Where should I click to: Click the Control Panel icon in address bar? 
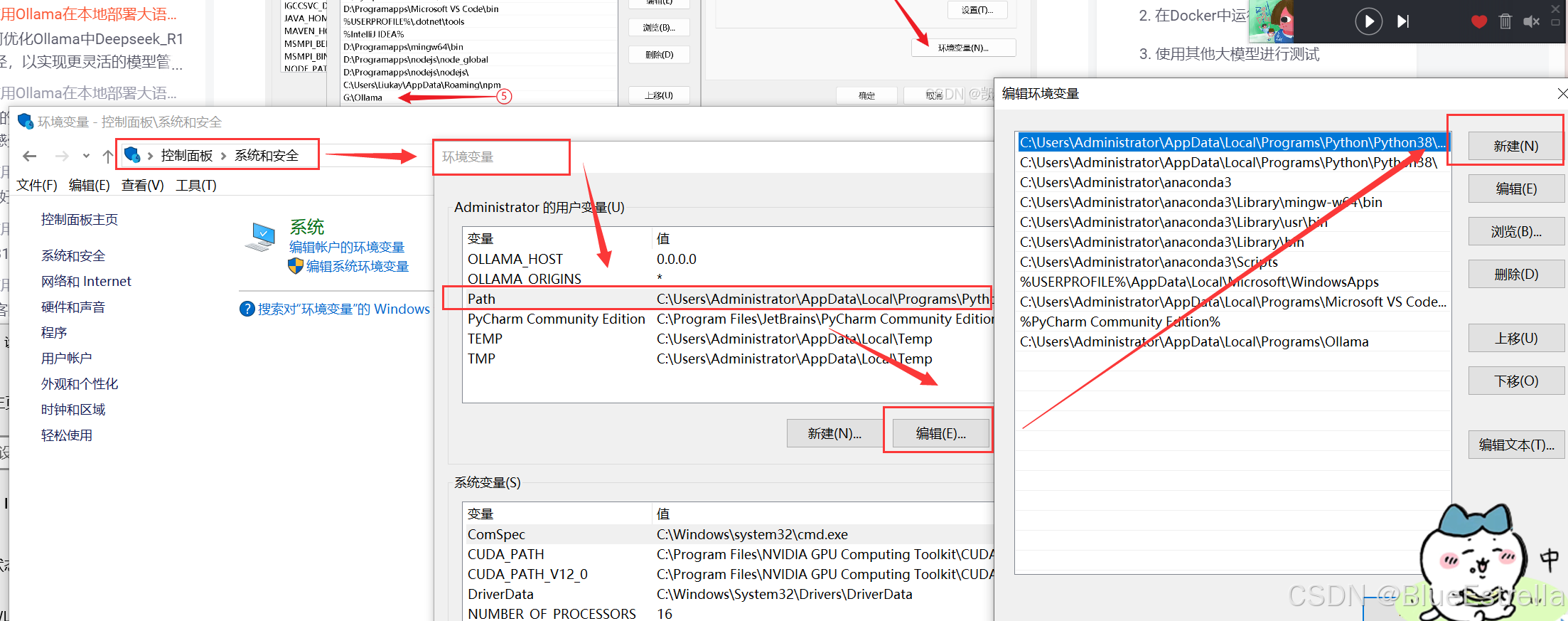pyautogui.click(x=132, y=154)
